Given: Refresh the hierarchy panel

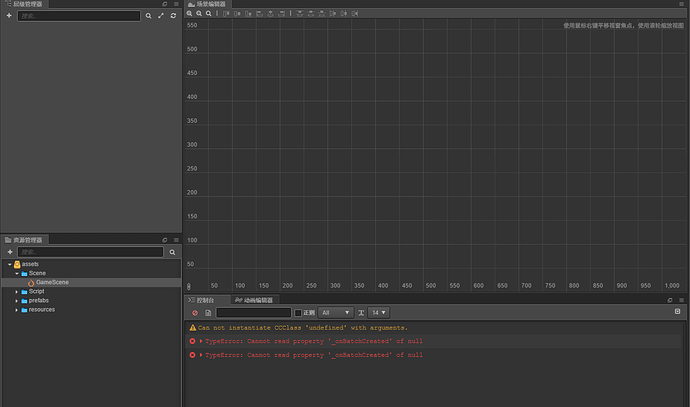Looking at the screenshot, I should point(173,15).
